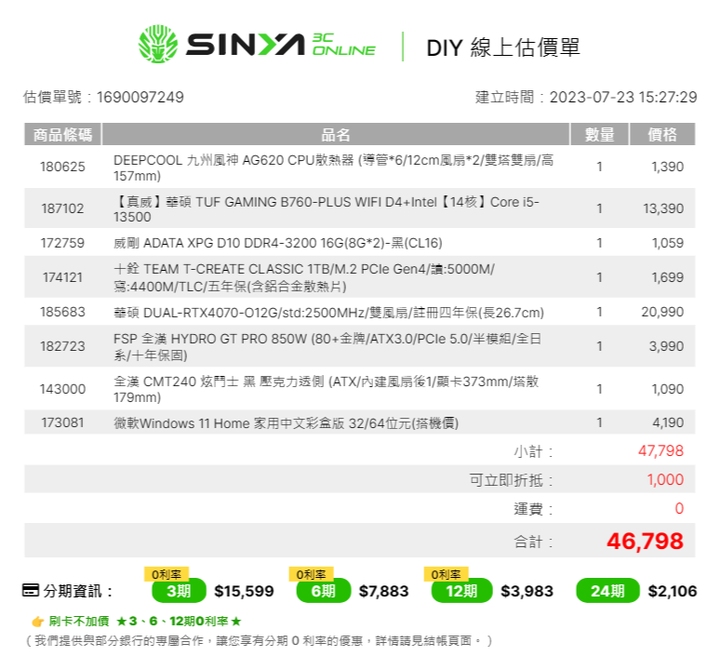Click barcode 187102
Screen dimensions: 720x670
pos(62,208)
